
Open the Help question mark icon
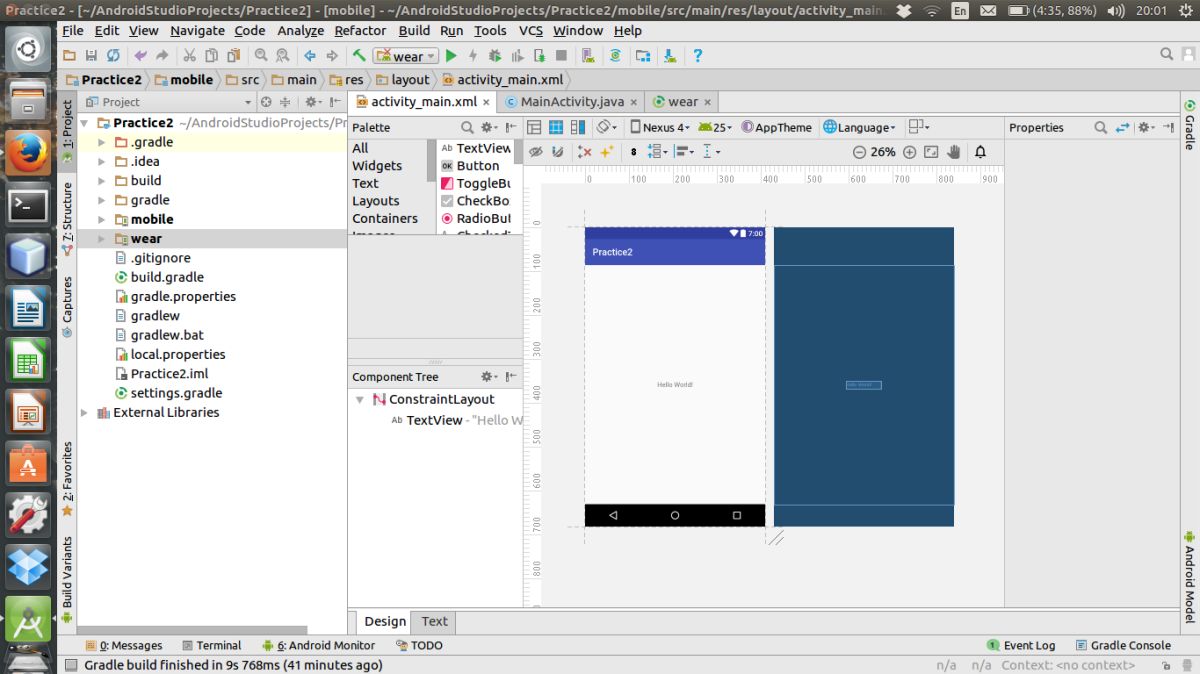click(697, 56)
